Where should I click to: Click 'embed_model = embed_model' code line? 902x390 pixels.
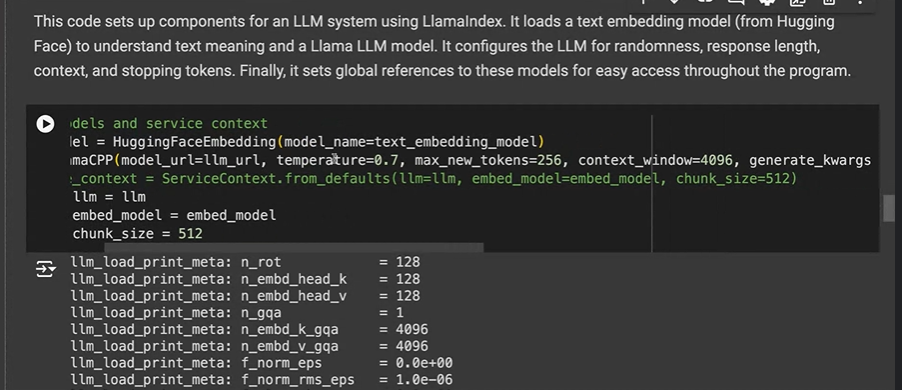(173, 215)
